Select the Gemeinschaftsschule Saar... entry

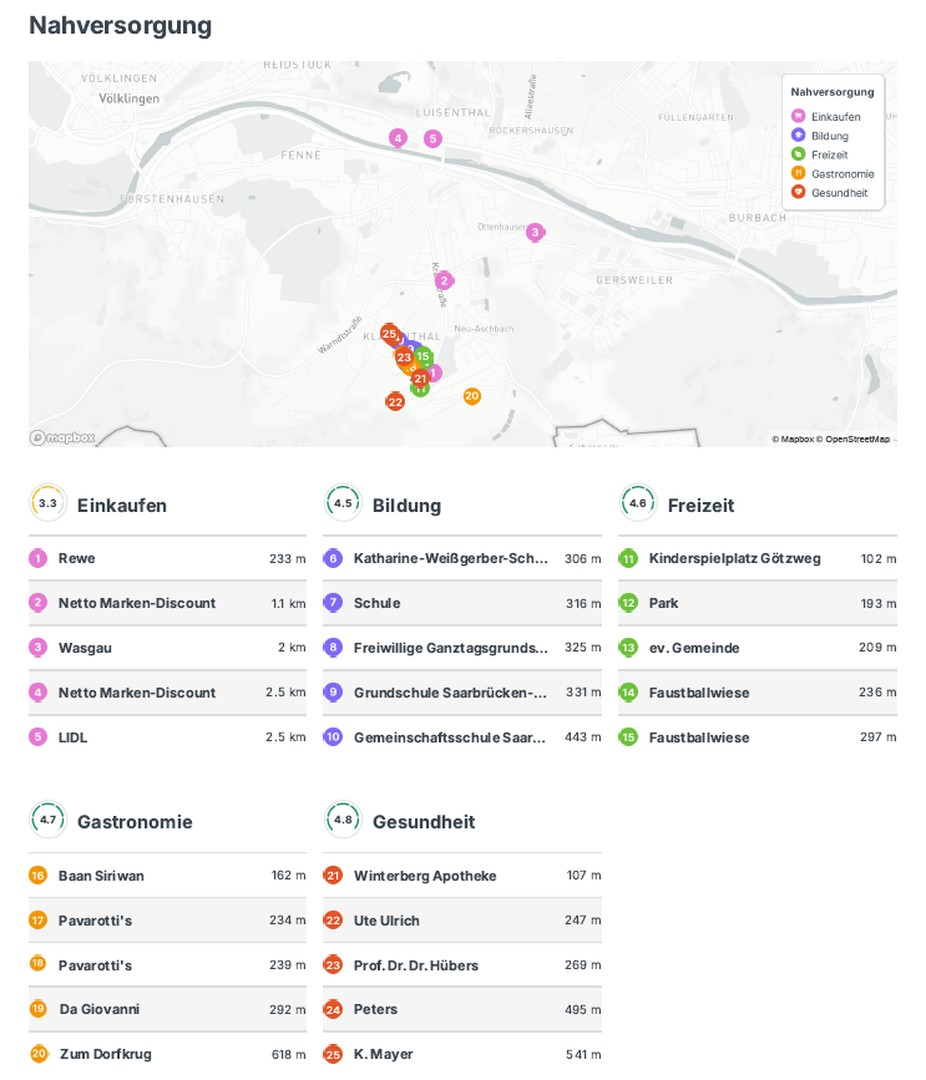[x=462, y=737]
